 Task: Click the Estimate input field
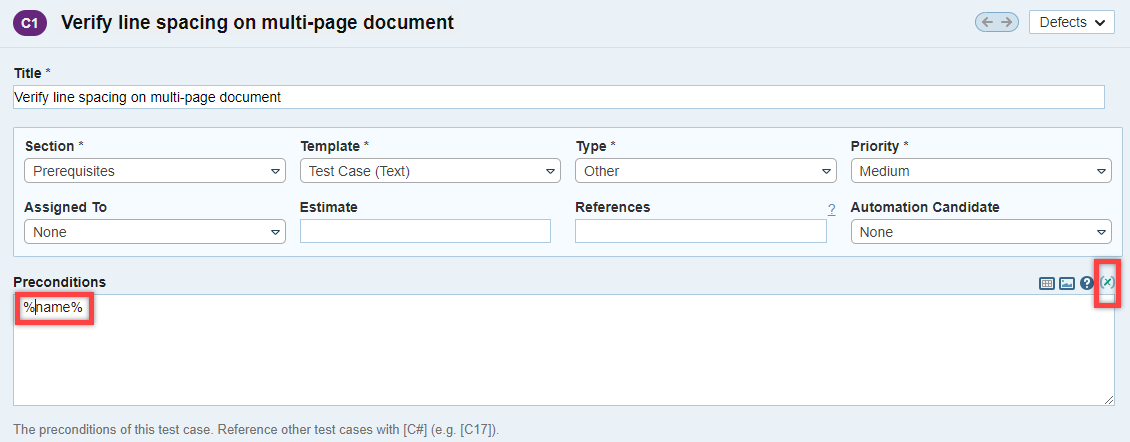(x=425, y=232)
